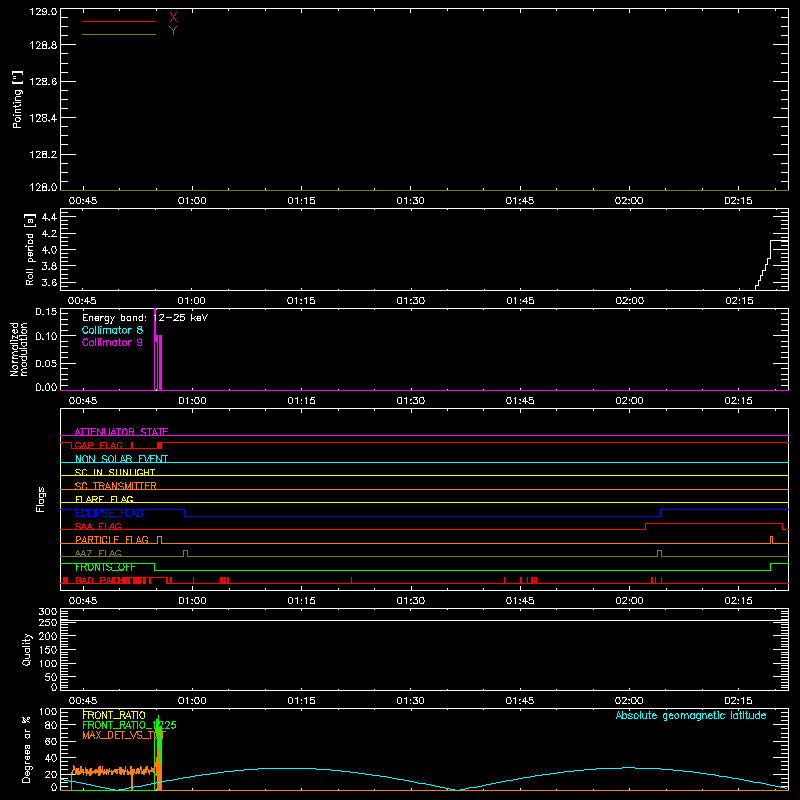Click the FRONT_RATIO legend entry
This screenshot has height=800, width=800.
point(114,715)
